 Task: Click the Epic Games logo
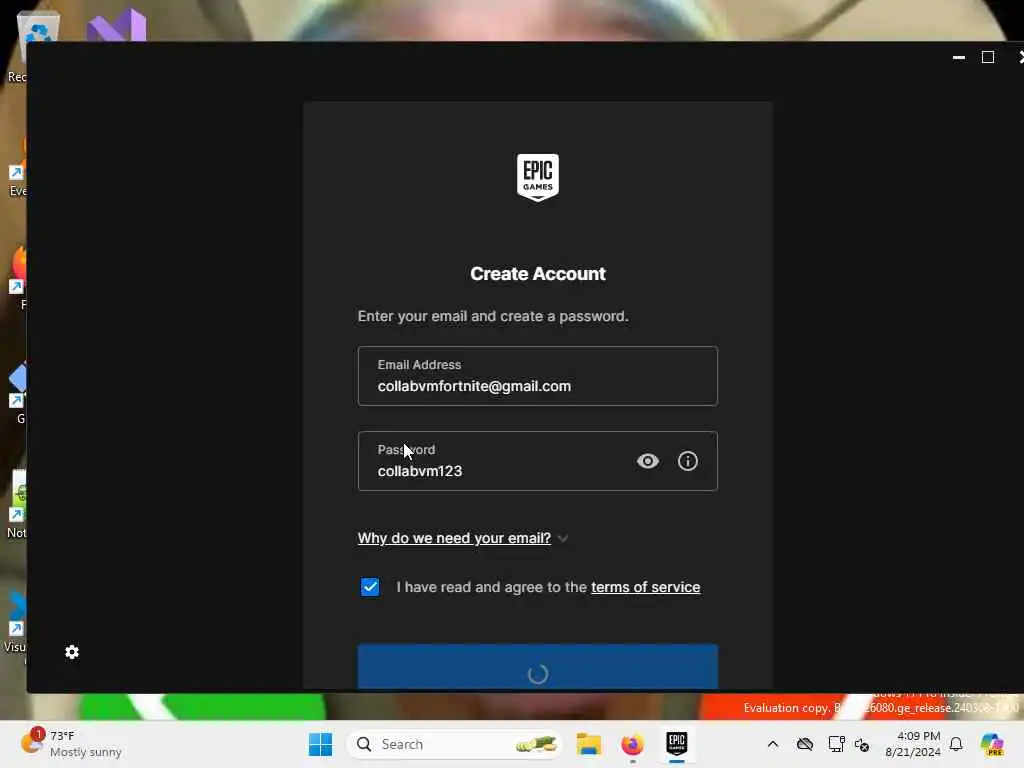point(537,177)
